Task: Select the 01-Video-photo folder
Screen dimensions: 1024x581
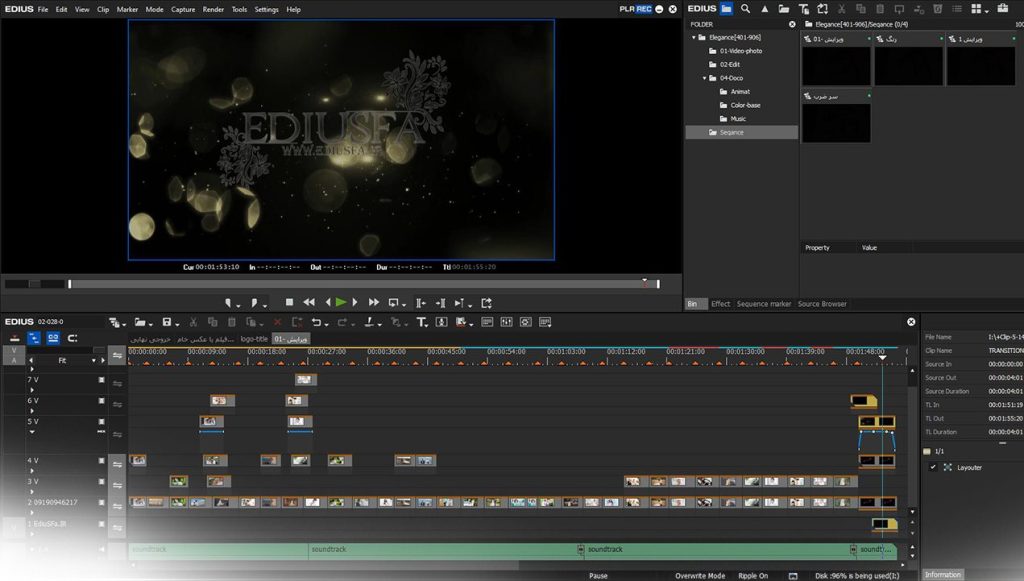Action: (x=741, y=51)
